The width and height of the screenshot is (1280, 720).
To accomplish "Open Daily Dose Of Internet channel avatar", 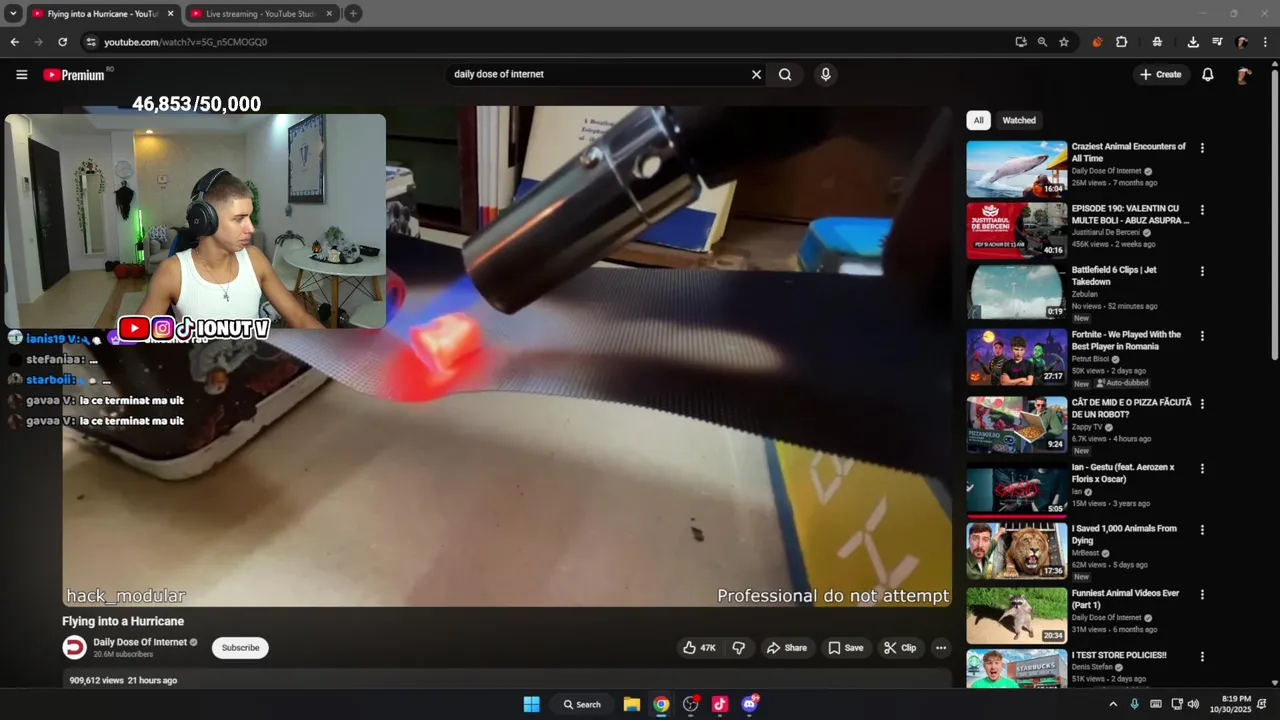I will coord(75,647).
